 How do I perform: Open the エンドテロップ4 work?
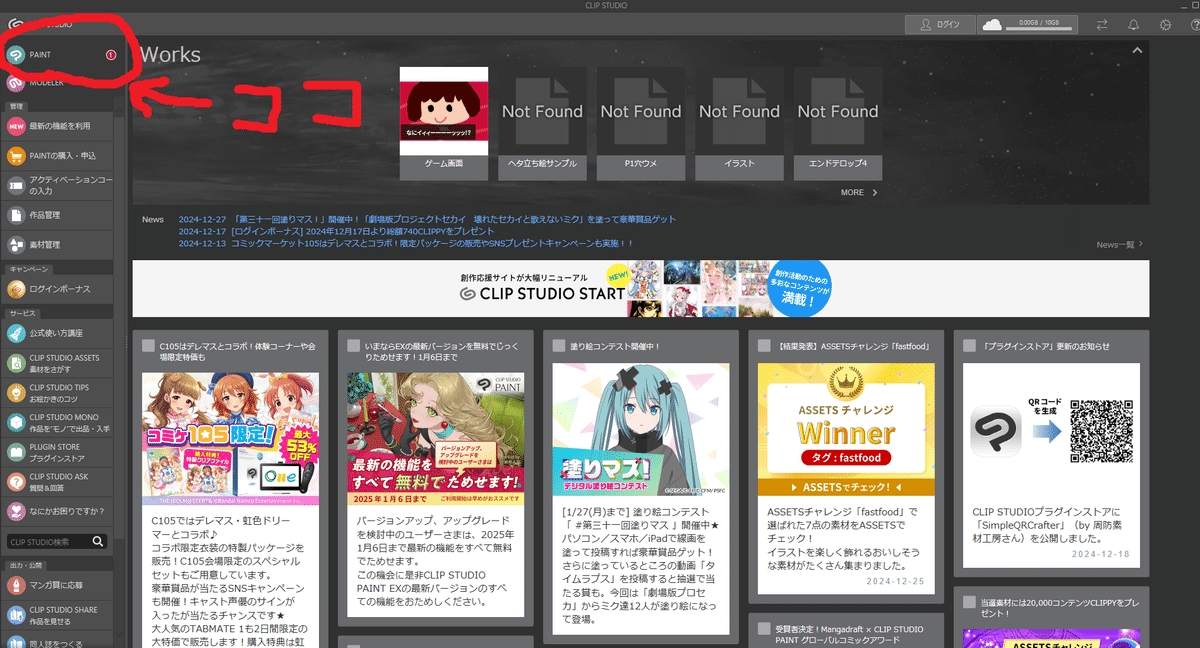coord(838,124)
